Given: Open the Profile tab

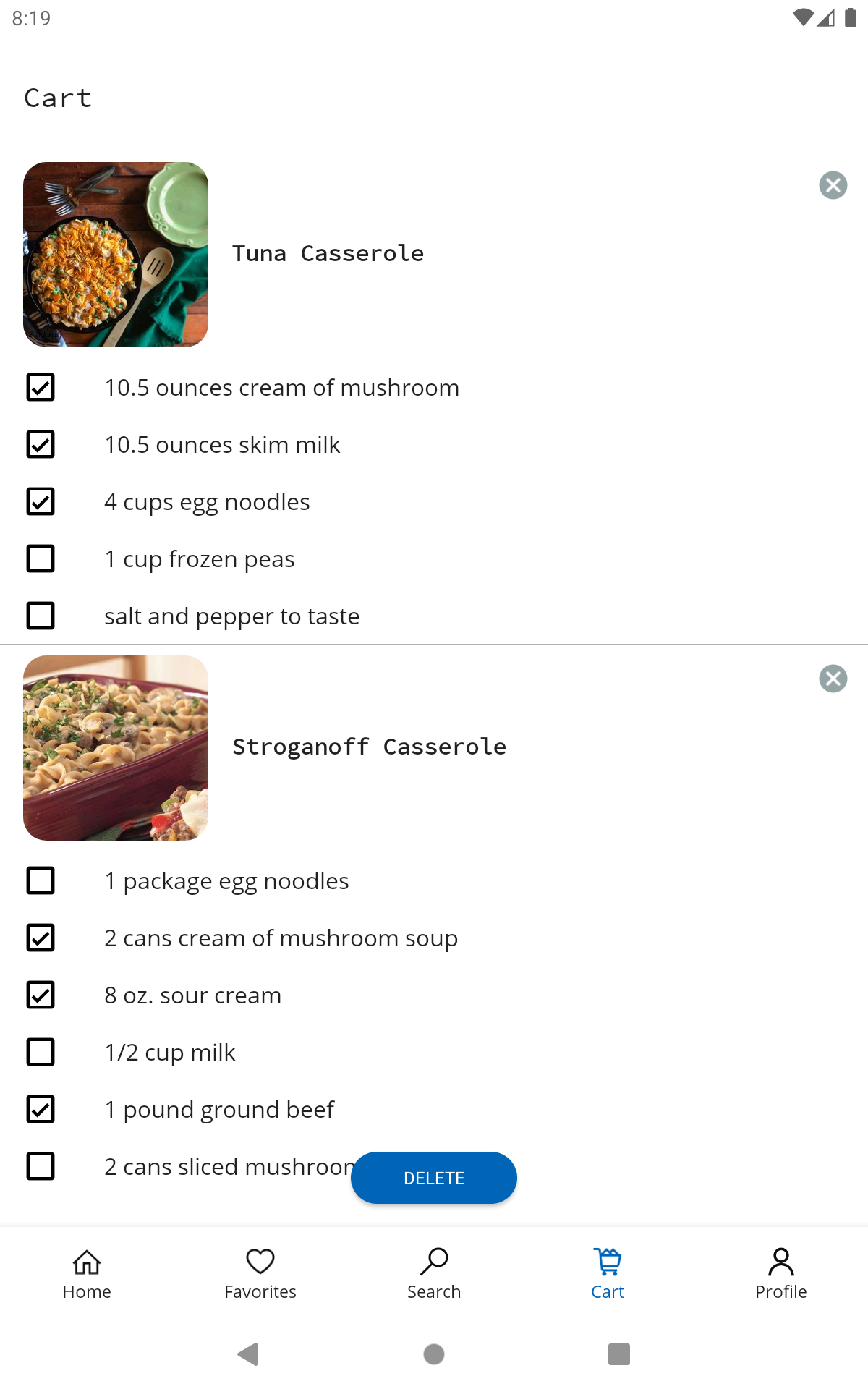Looking at the screenshot, I should 780,1273.
